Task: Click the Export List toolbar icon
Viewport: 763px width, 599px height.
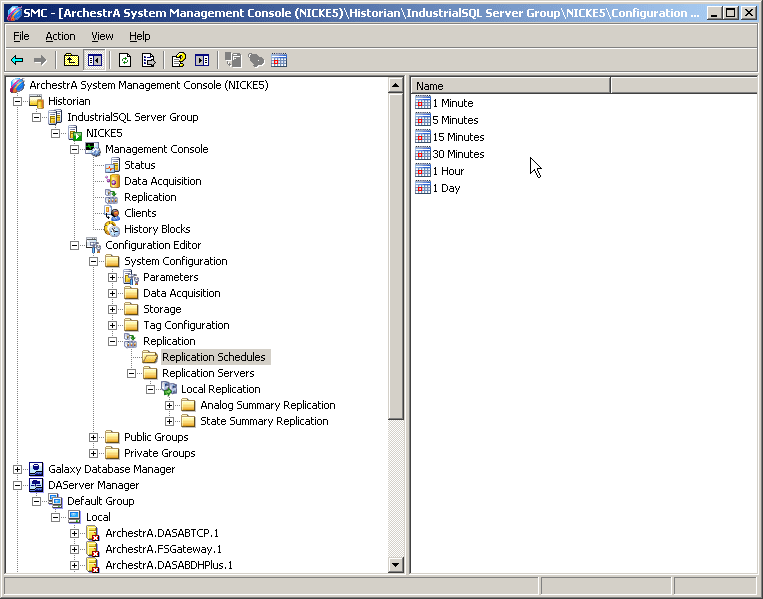Action: pos(148,60)
